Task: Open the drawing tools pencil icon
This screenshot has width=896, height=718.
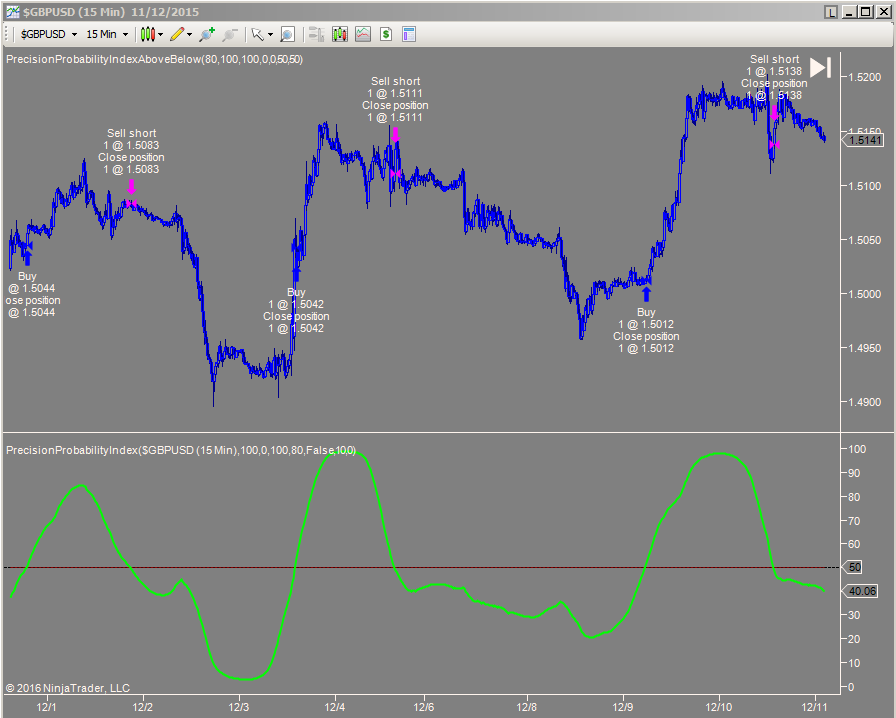Action: click(174, 34)
